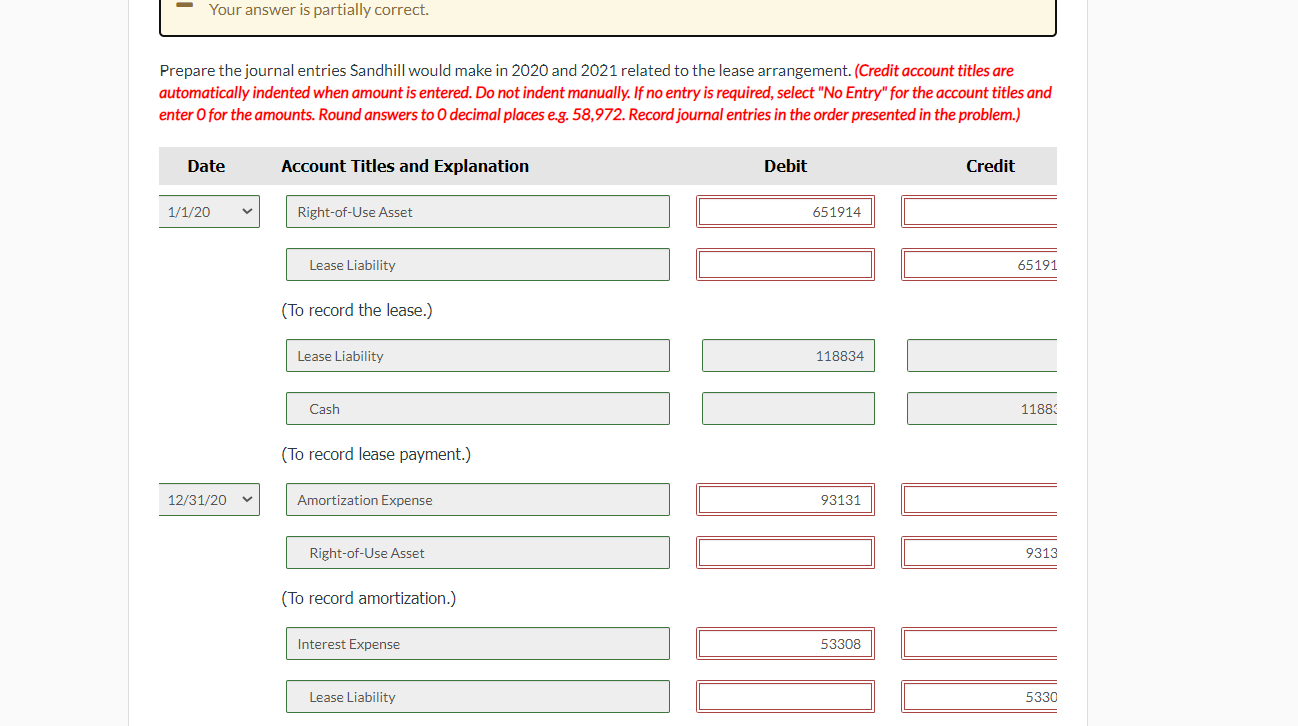Click the Lease Liability account field under the lease entry

[477, 264]
